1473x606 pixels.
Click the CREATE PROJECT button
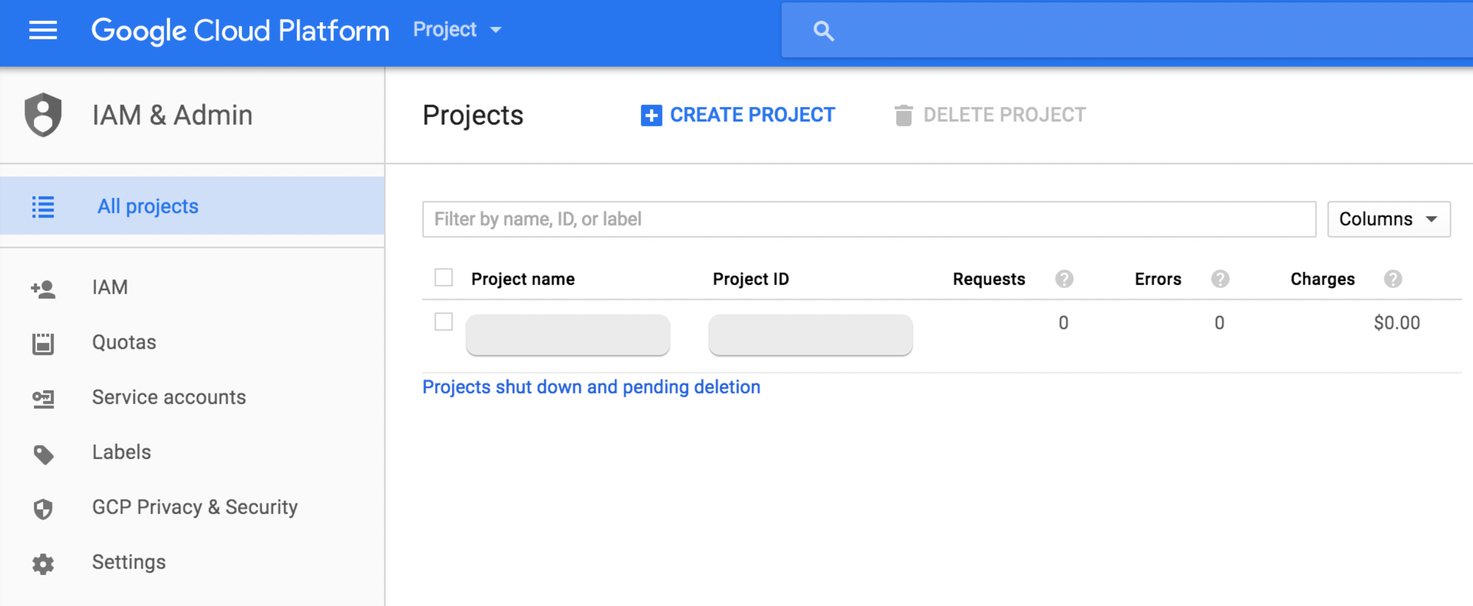point(738,115)
